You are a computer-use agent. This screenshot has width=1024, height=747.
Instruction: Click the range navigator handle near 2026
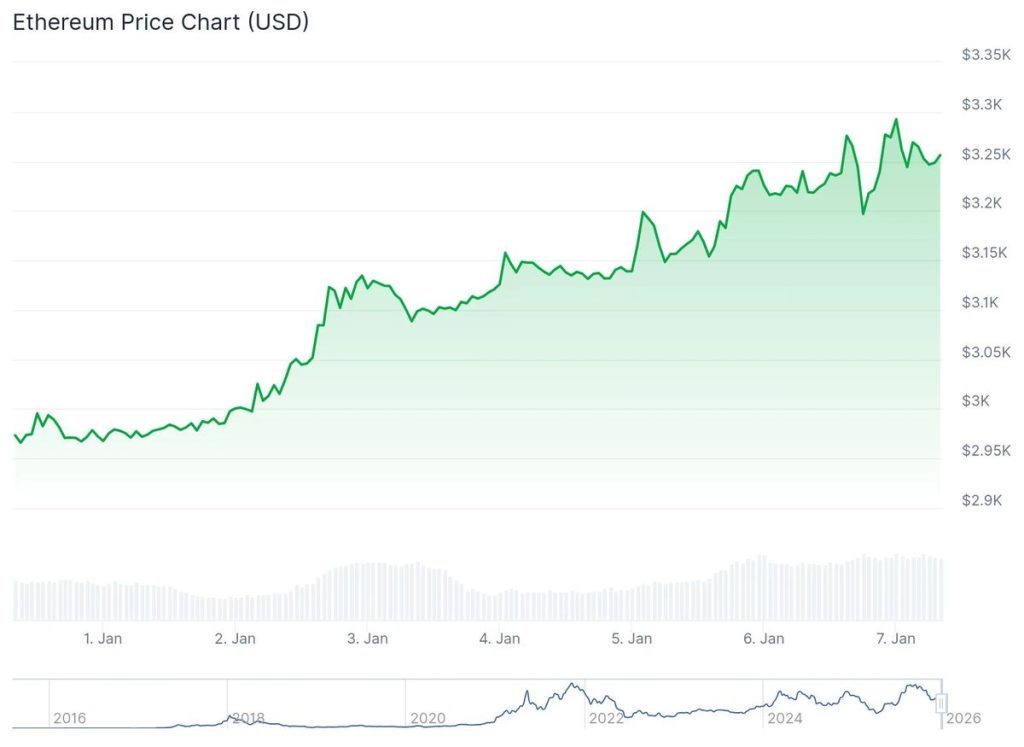tap(941, 704)
